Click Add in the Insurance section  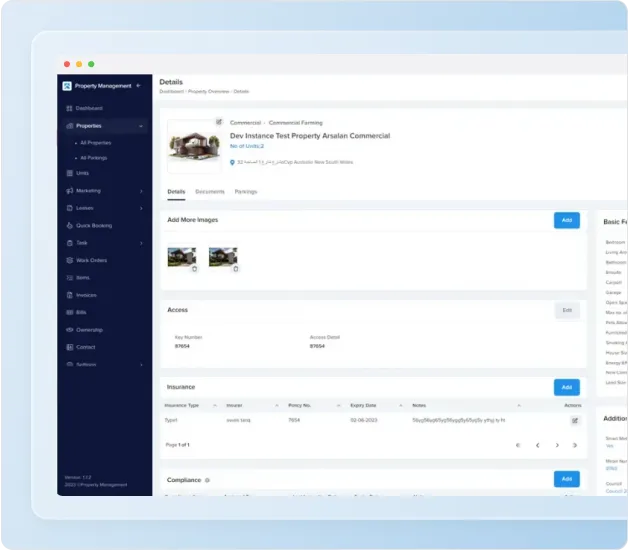pos(567,387)
